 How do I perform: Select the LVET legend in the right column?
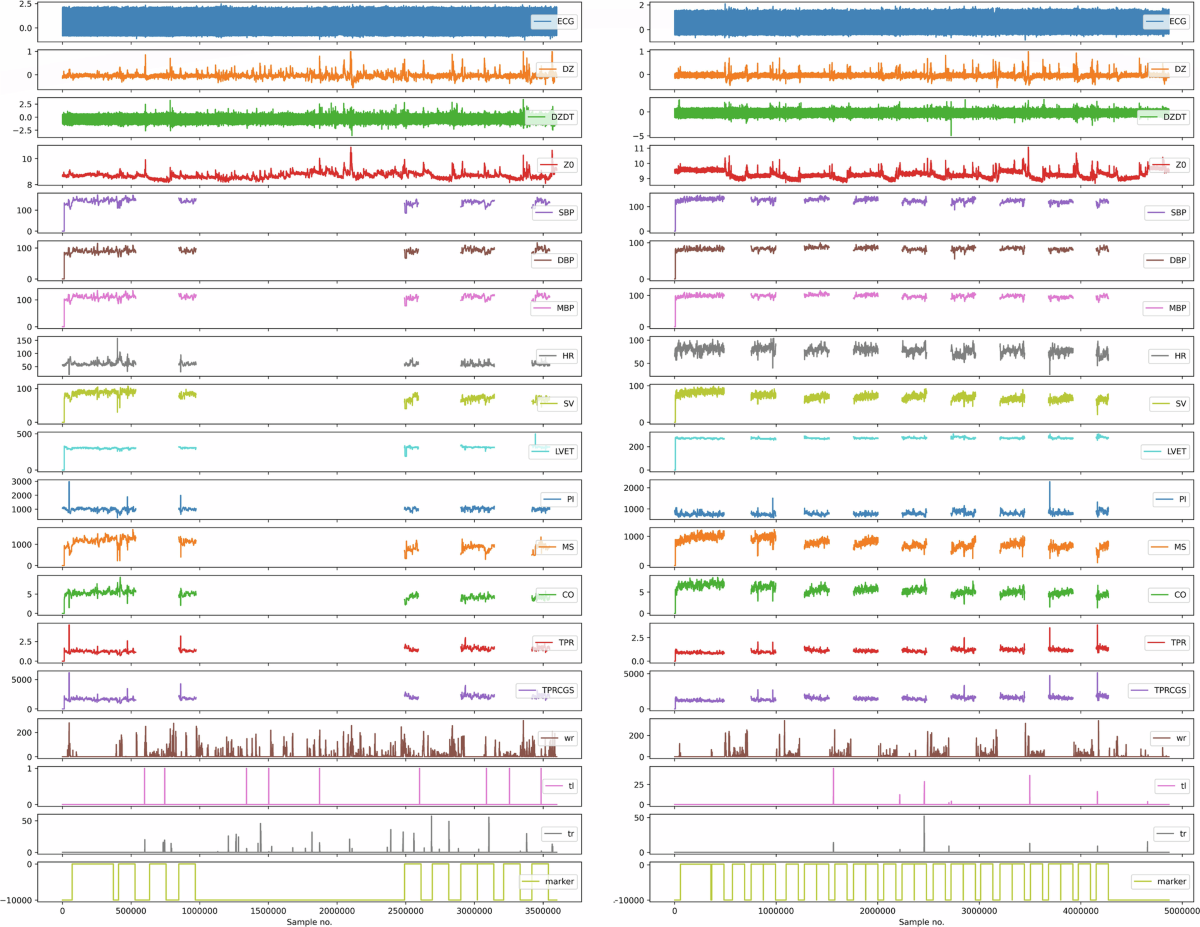point(1168,452)
